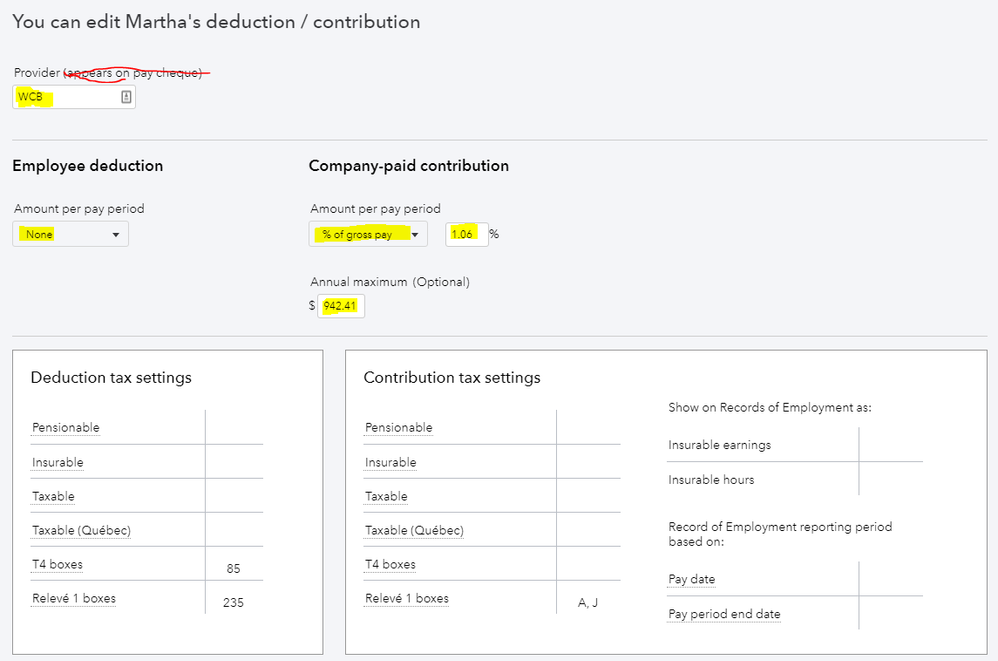Expand the "% of gross pay" dropdown
This screenshot has width=998, height=661.
pos(368,234)
